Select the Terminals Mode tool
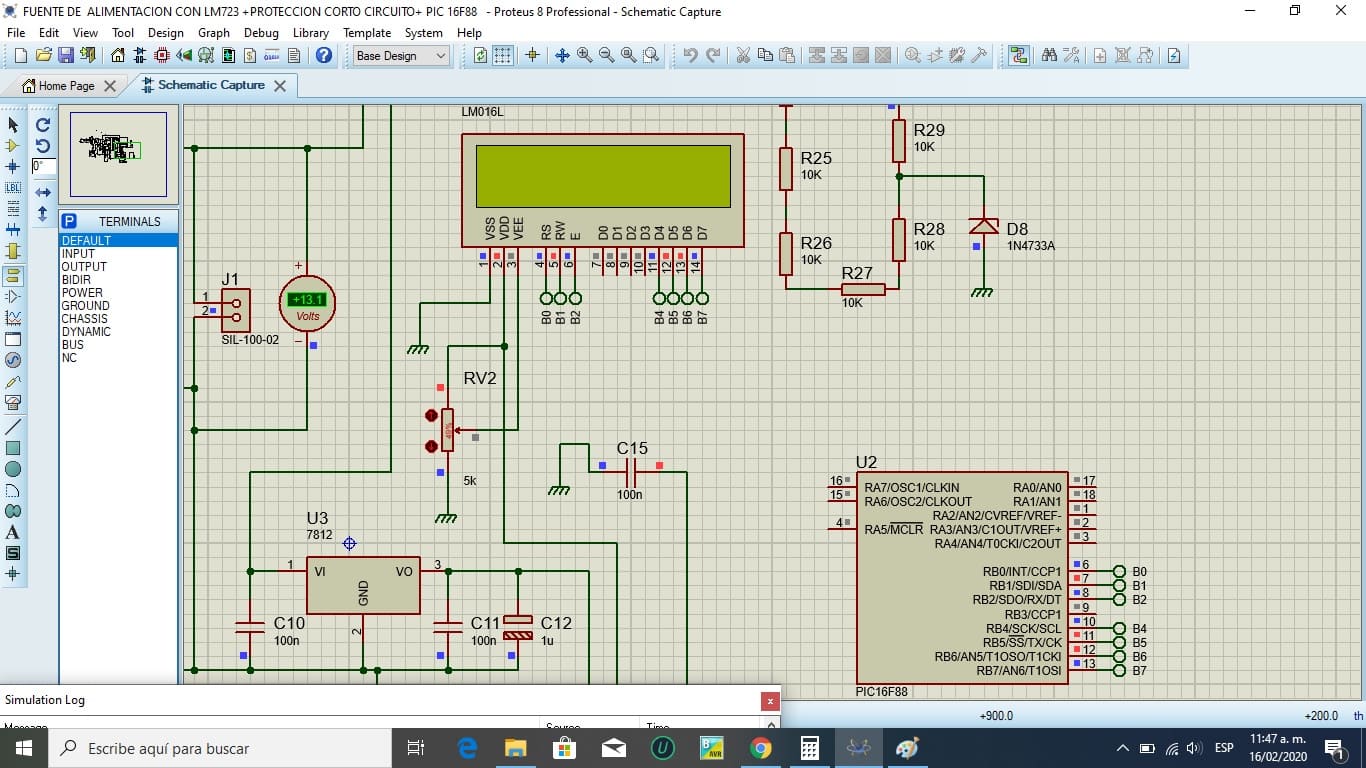The height and width of the screenshot is (768, 1366). coord(13,276)
